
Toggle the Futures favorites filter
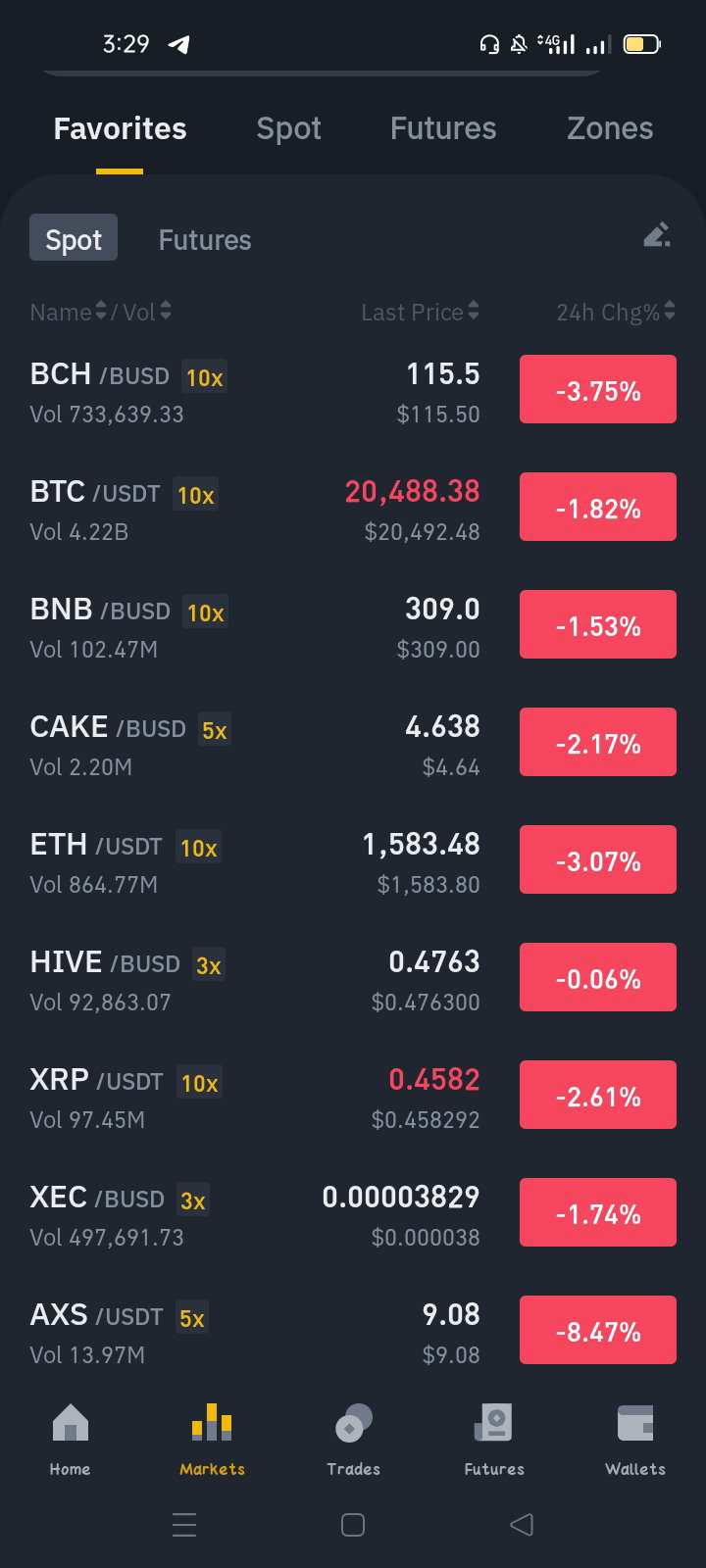click(x=205, y=240)
